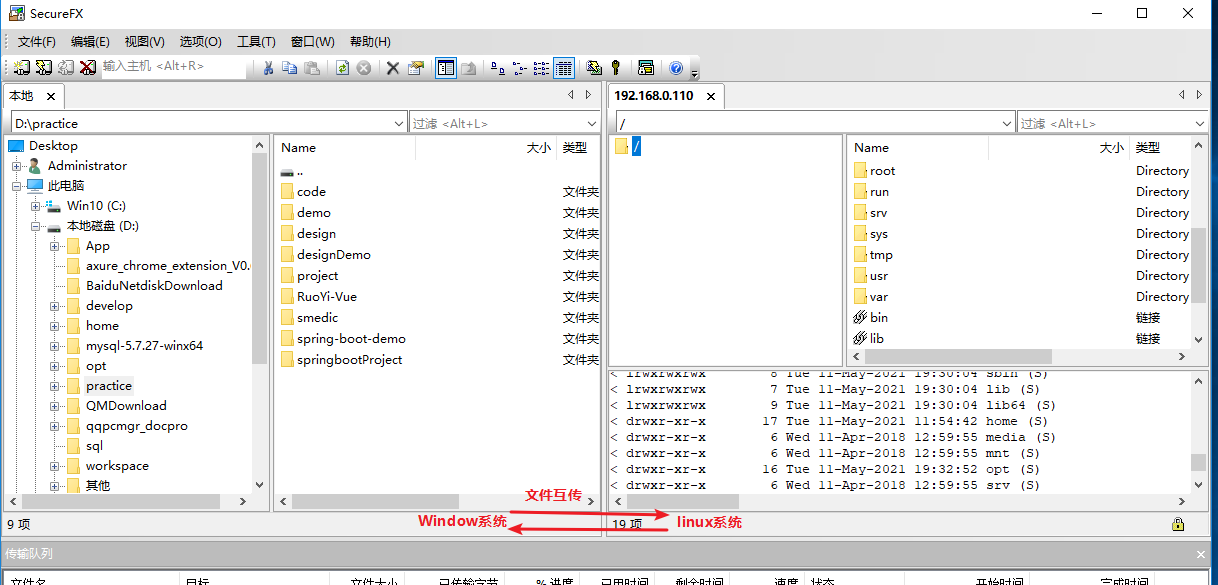The width and height of the screenshot is (1218, 585).
Task: Collapse the 本地磁盘 (D:) node
Action: (36, 226)
